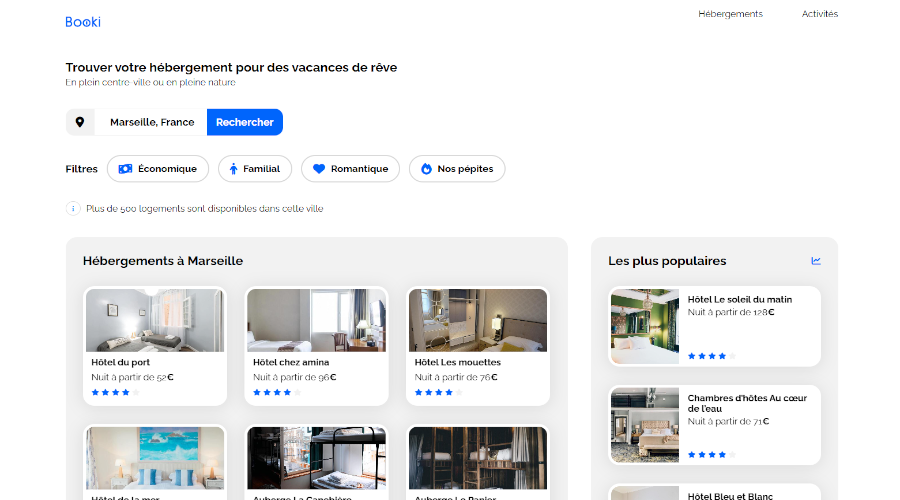Screen dimensions: 900x500
Task: Click price 'Nuit à partir de 96€'
Action: tap(294, 377)
